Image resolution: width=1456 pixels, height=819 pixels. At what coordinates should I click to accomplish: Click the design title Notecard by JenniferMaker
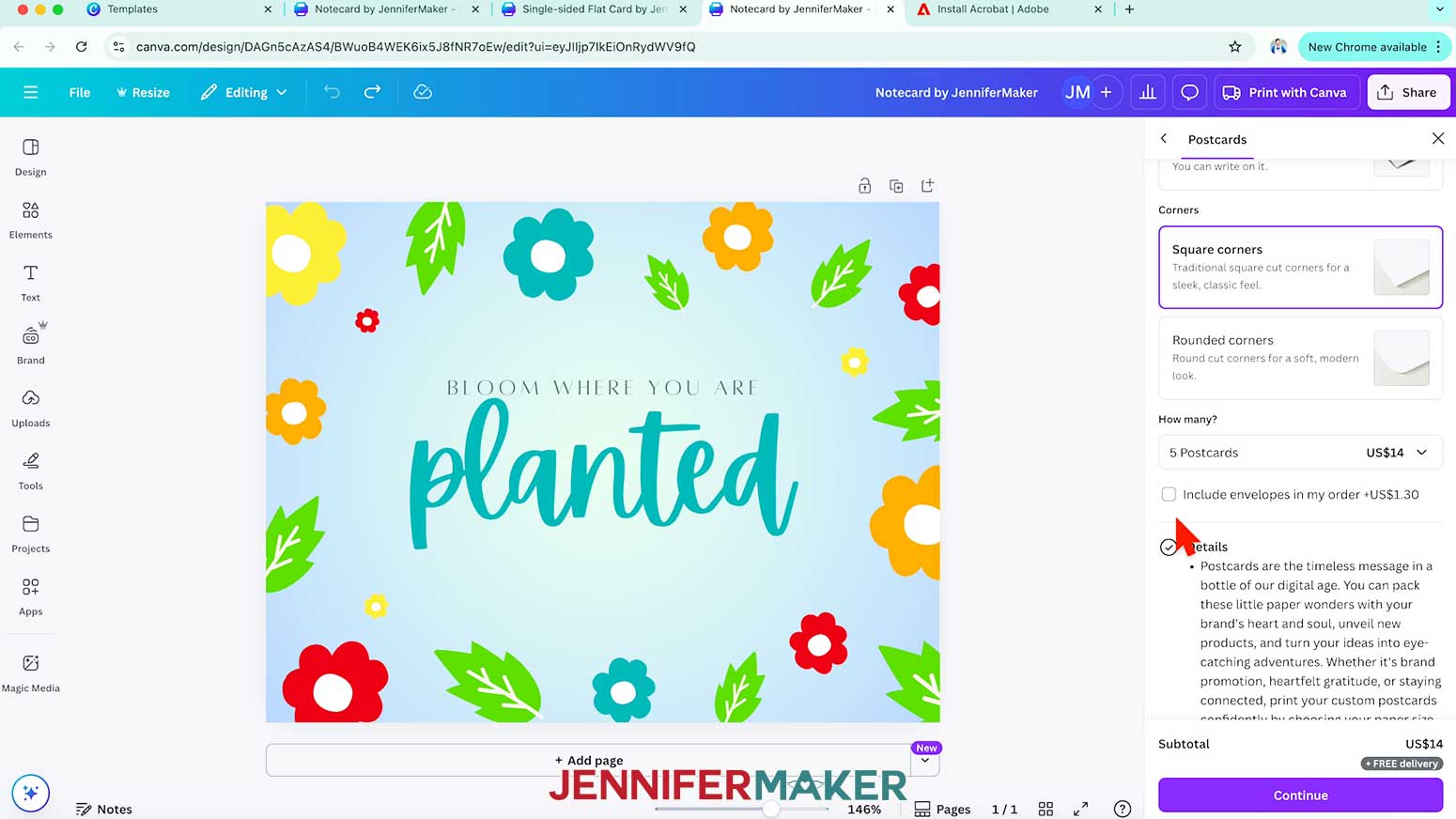[956, 92]
